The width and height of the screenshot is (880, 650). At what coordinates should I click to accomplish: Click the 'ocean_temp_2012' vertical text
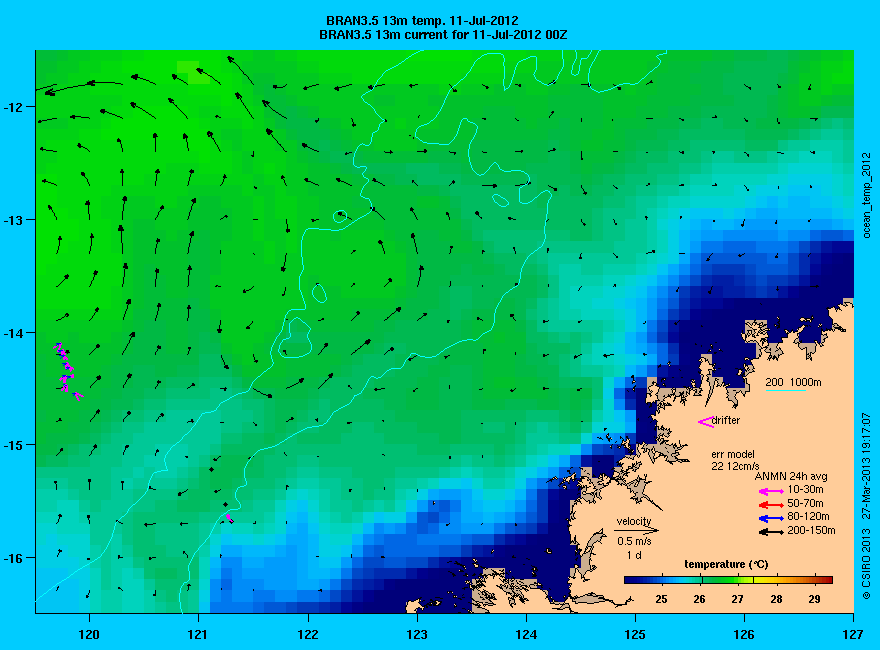[x=867, y=194]
